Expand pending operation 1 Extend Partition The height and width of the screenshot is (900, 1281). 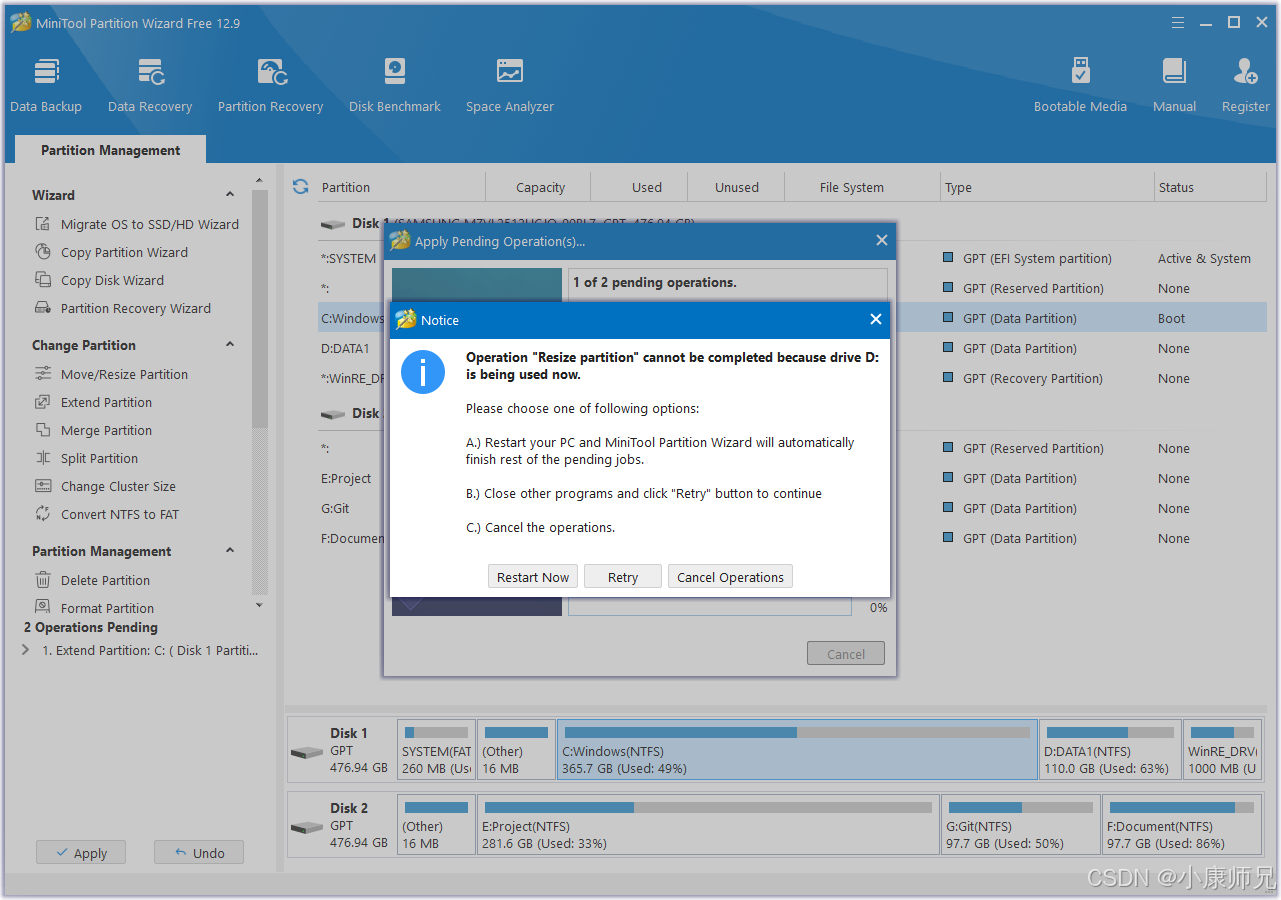pyautogui.click(x=26, y=650)
